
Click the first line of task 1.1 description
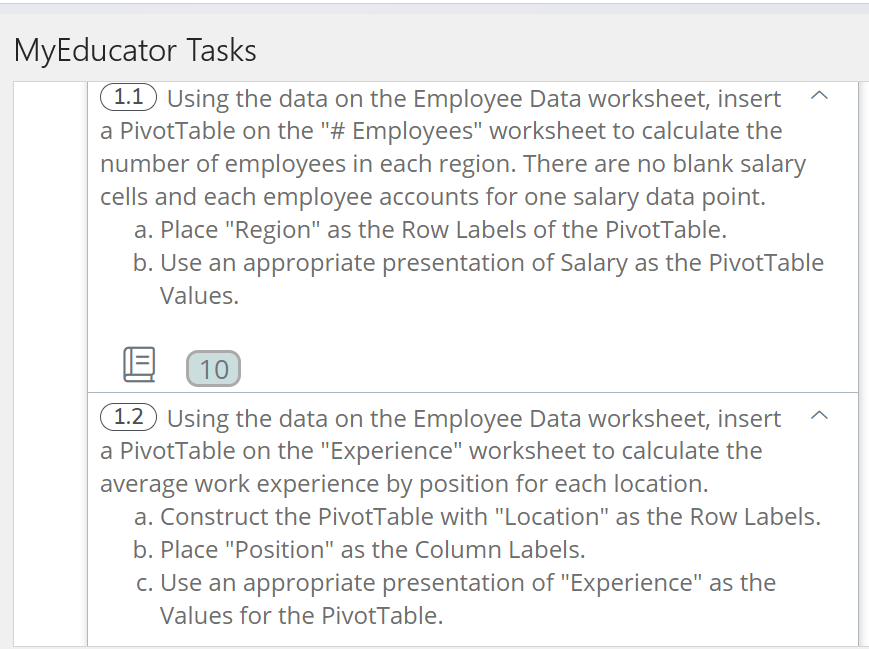pyautogui.click(x=474, y=99)
